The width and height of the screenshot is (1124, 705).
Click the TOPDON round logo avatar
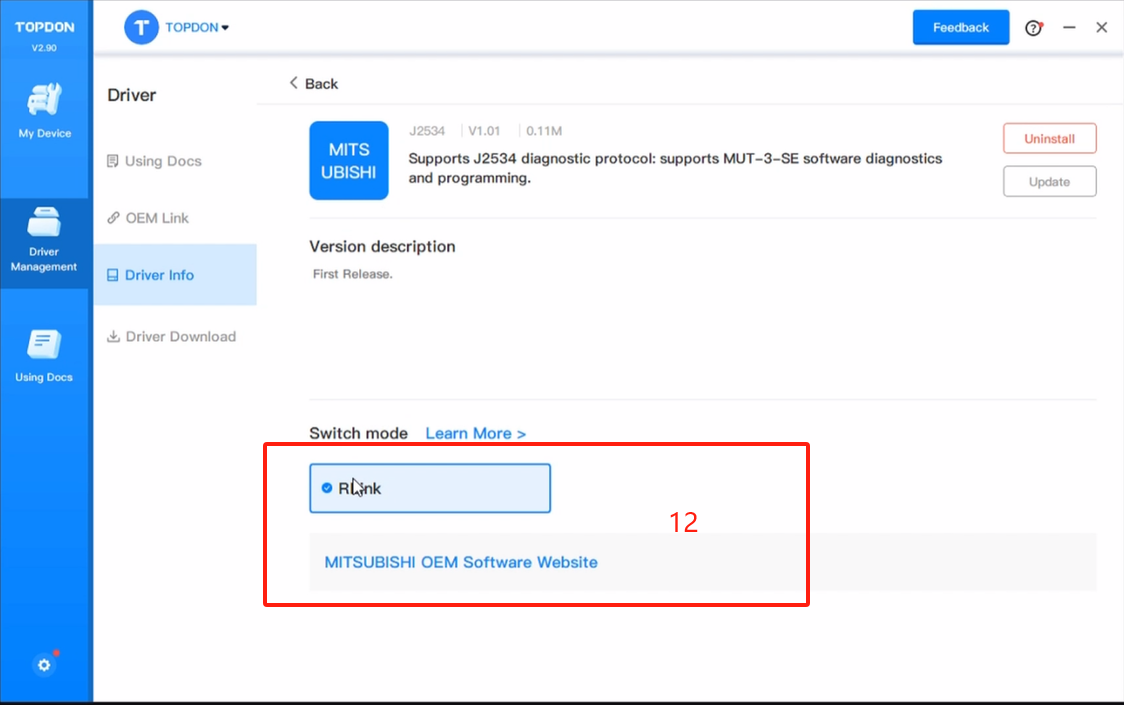click(x=142, y=28)
